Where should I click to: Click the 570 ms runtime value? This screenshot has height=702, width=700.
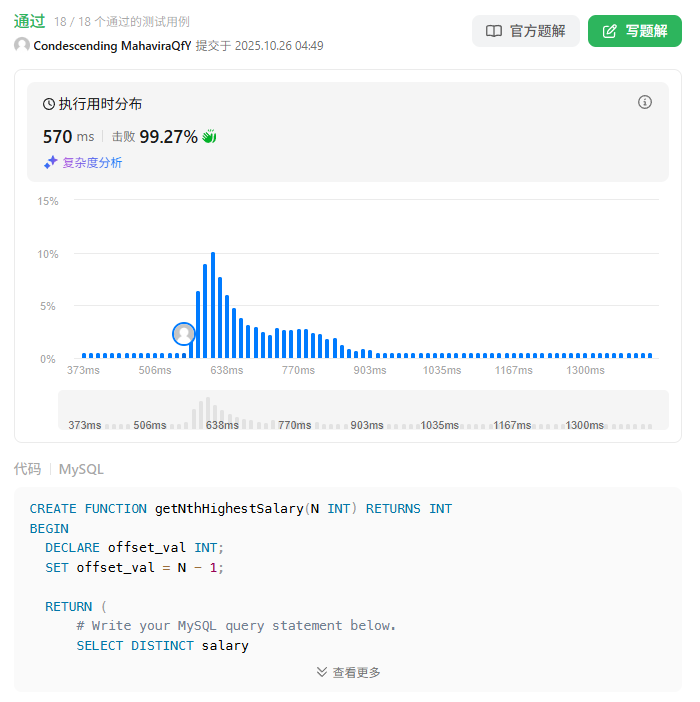tap(68, 137)
